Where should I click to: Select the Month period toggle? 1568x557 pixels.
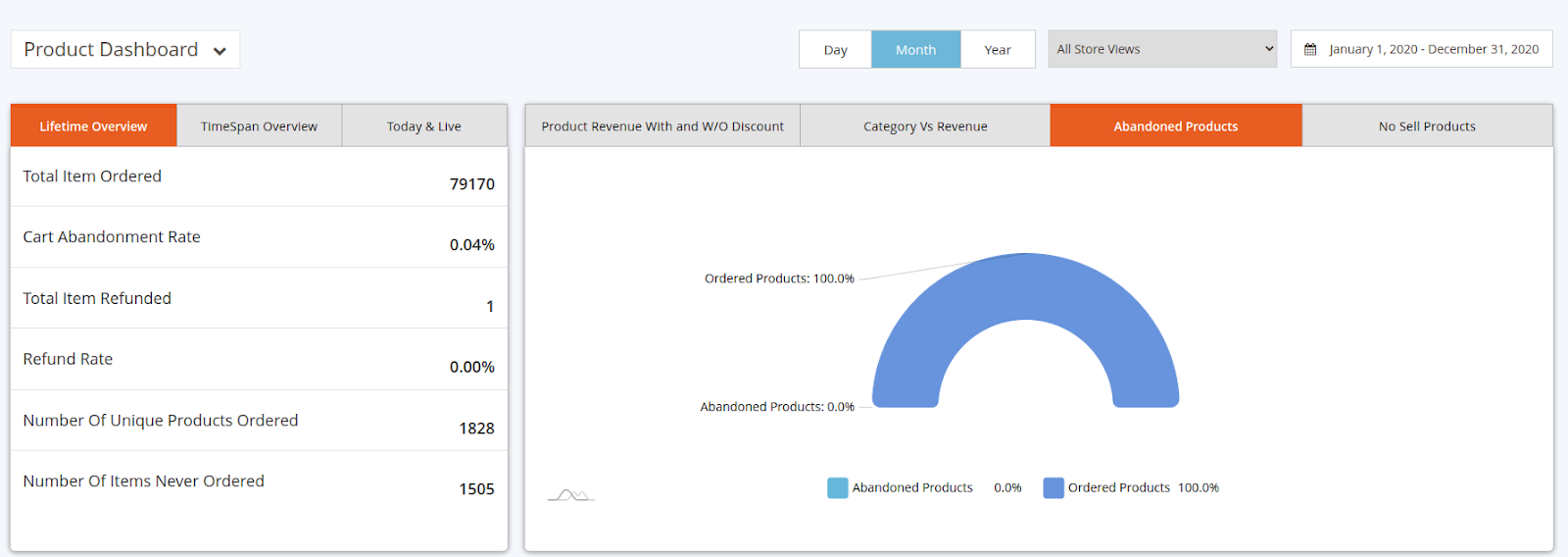[915, 50]
